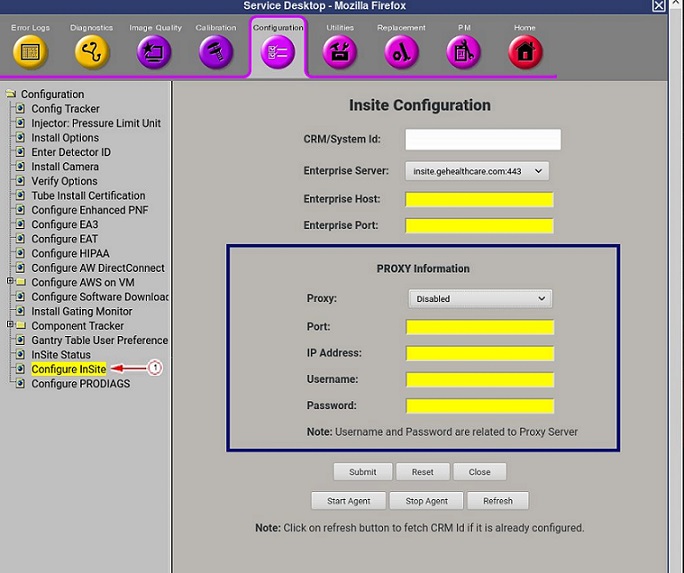Expand the Configure AWS on VM node
Image resolution: width=684 pixels, height=573 pixels.
pyautogui.click(x=10, y=282)
